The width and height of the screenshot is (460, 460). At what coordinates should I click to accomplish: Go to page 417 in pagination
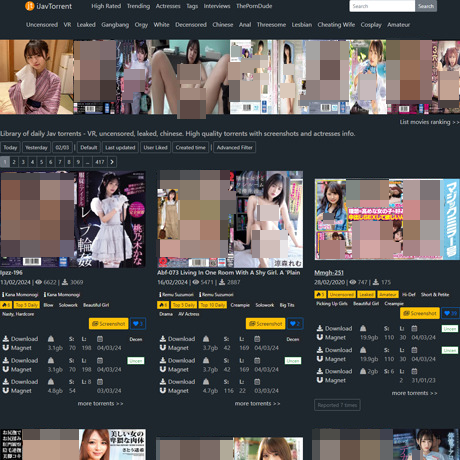[100, 162]
